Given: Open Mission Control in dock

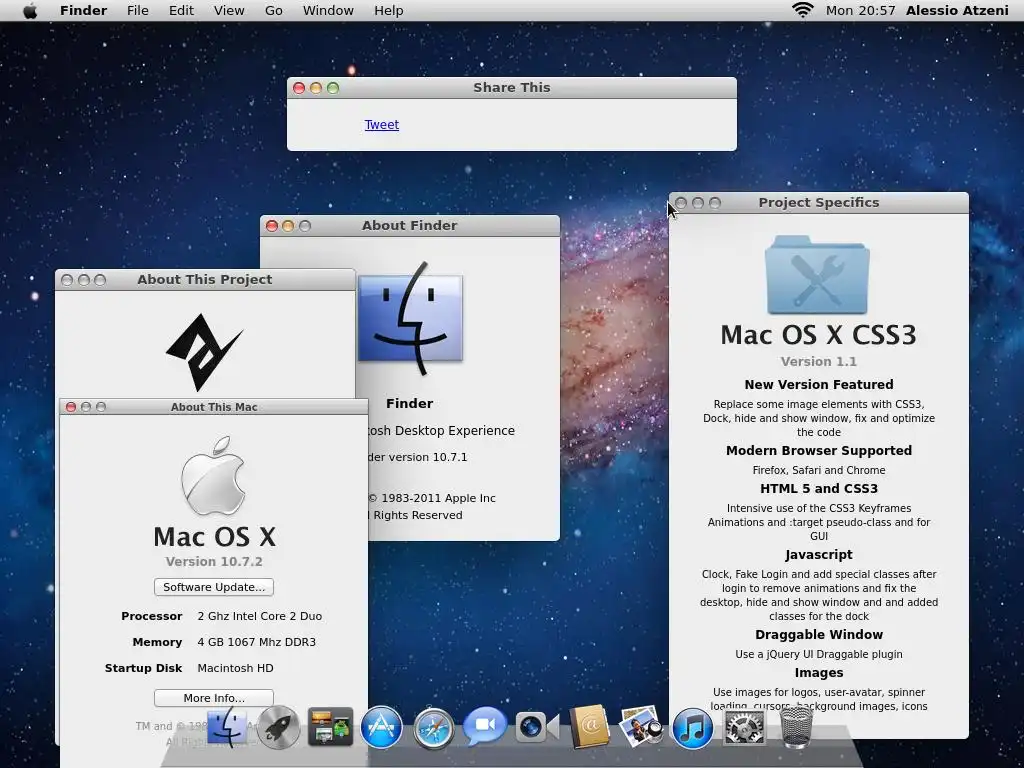Looking at the screenshot, I should coord(330,726).
